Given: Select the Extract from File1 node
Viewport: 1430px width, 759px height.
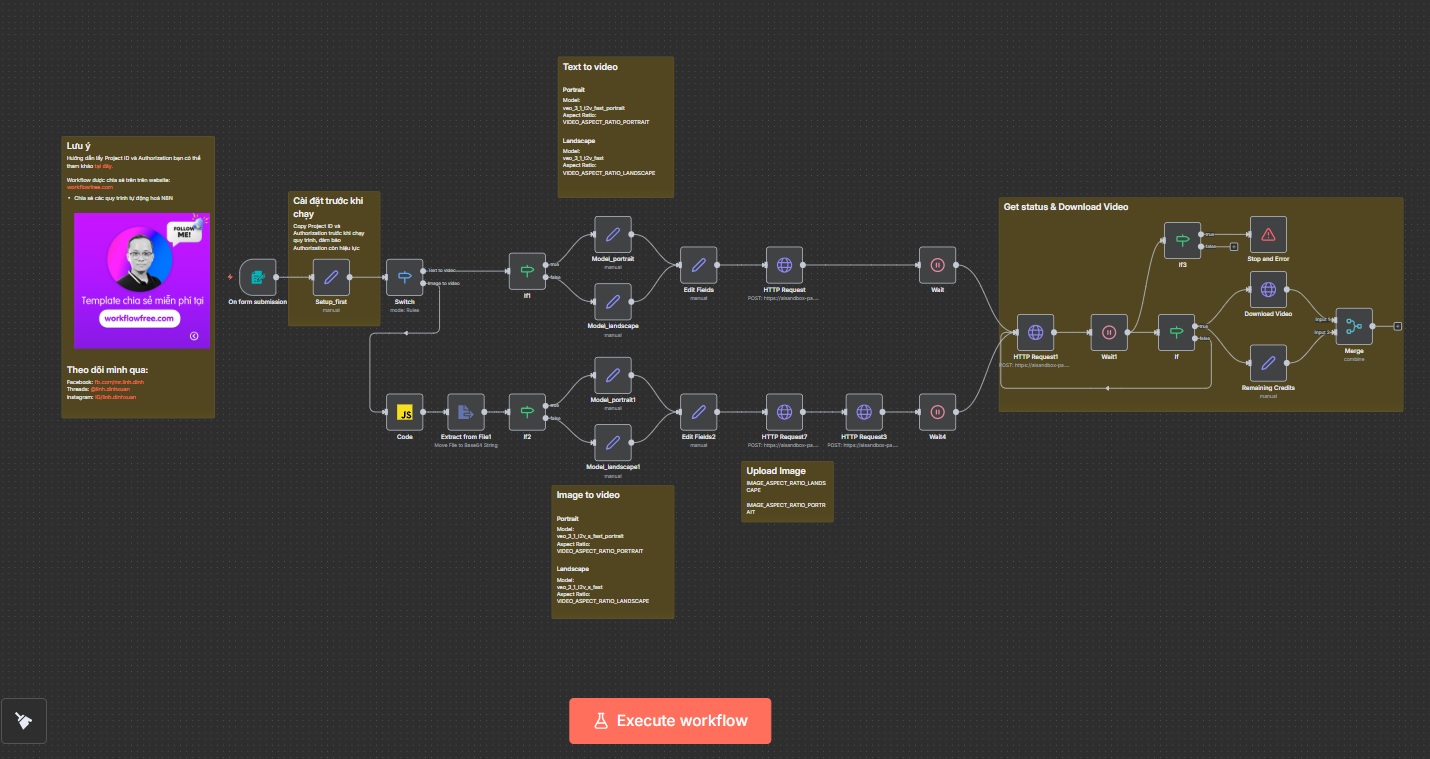Looking at the screenshot, I should tap(465, 412).
